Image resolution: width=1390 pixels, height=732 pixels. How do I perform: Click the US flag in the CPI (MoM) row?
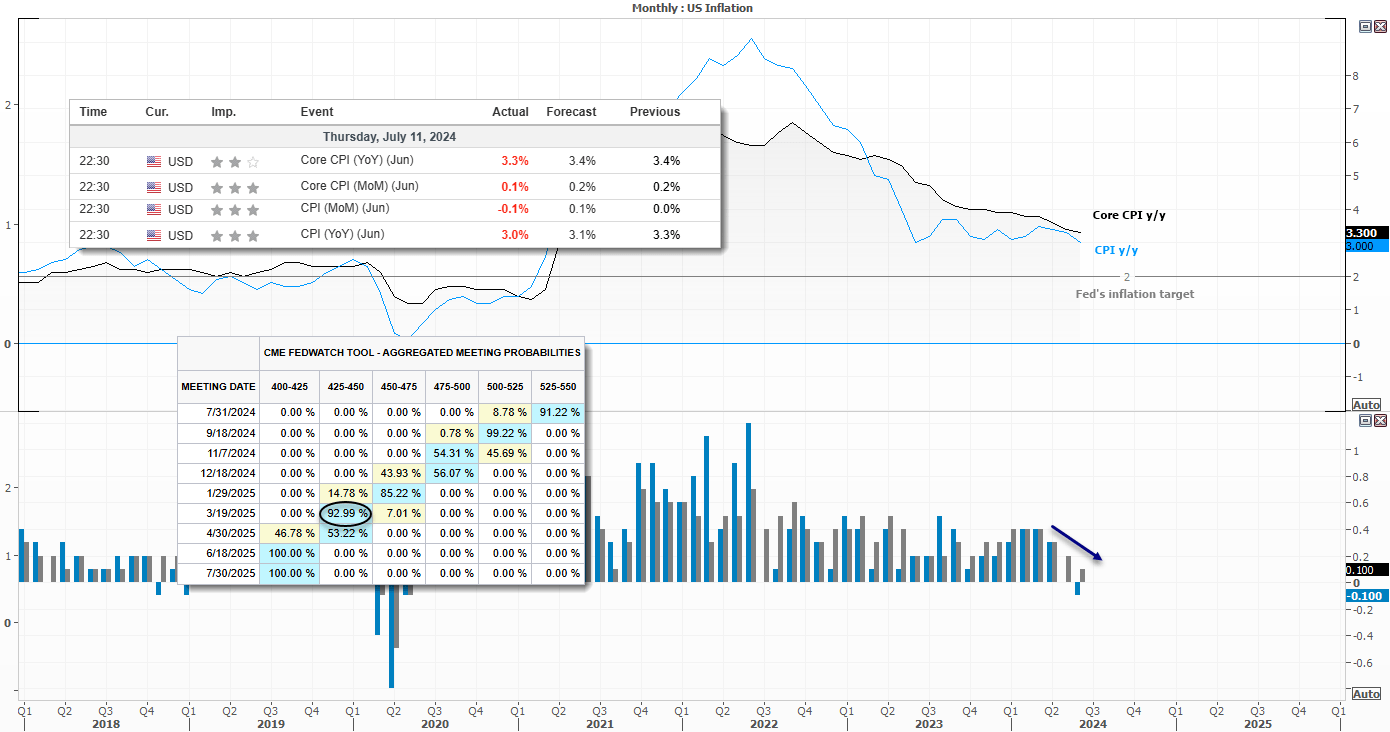(x=154, y=209)
